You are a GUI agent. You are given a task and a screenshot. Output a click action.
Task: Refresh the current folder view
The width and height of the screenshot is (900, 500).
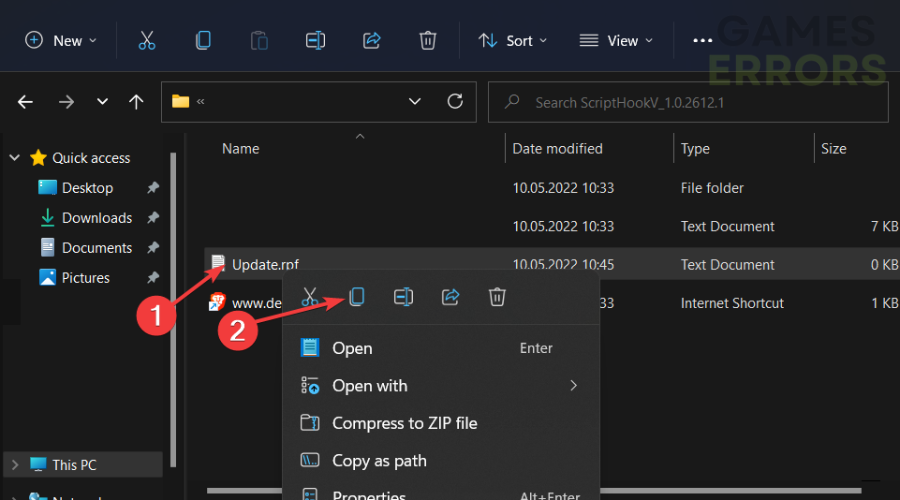[x=455, y=101]
